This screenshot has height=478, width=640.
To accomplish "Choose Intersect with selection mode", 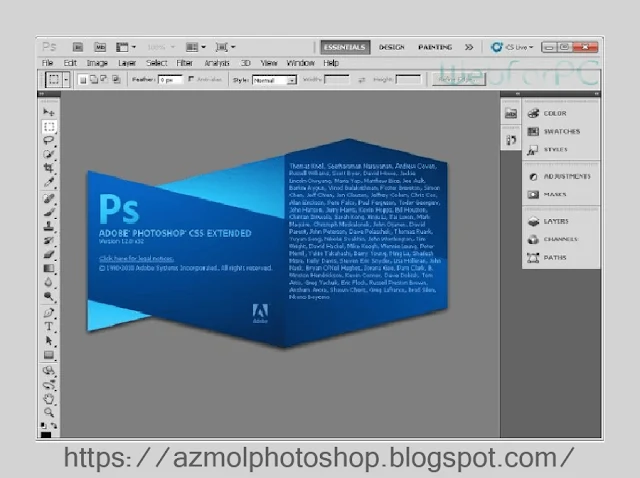I will click(x=116, y=80).
